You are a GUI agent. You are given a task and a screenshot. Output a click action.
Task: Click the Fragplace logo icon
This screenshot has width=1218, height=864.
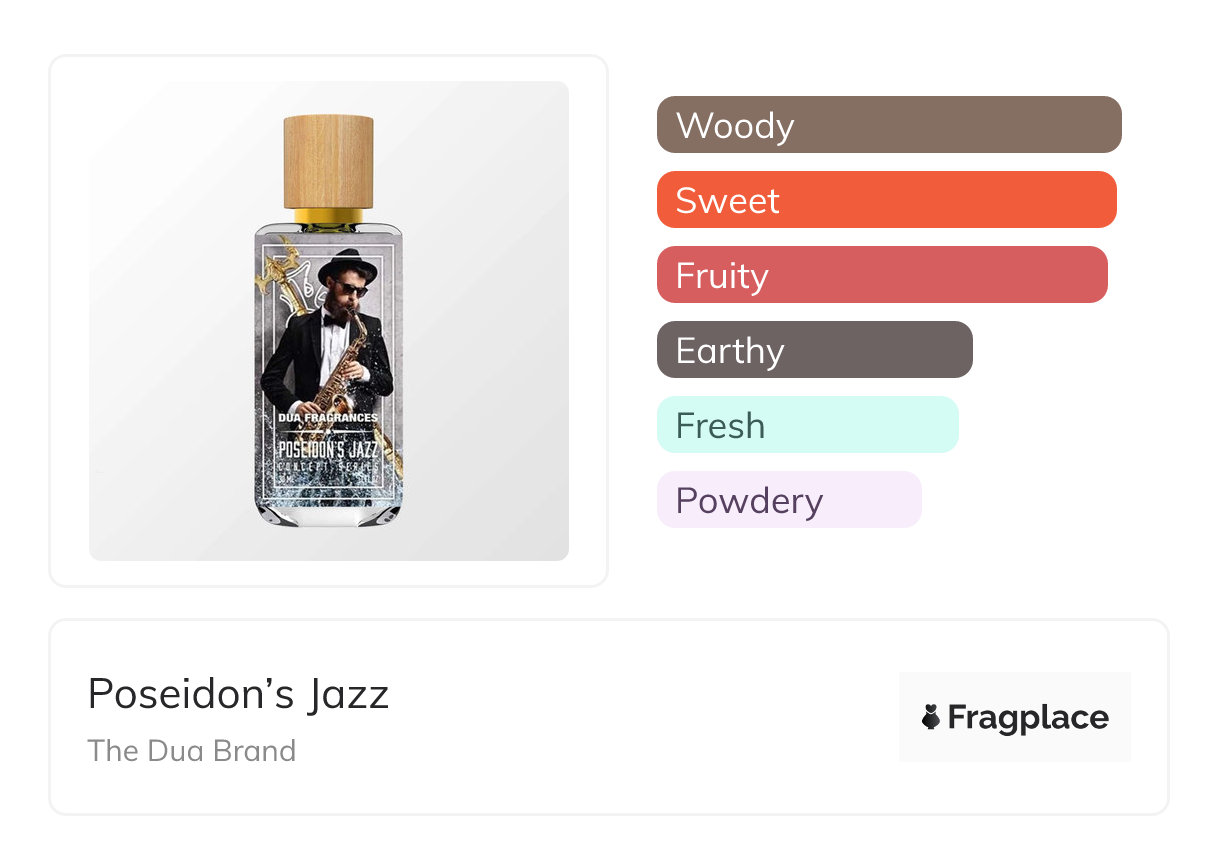click(x=931, y=717)
